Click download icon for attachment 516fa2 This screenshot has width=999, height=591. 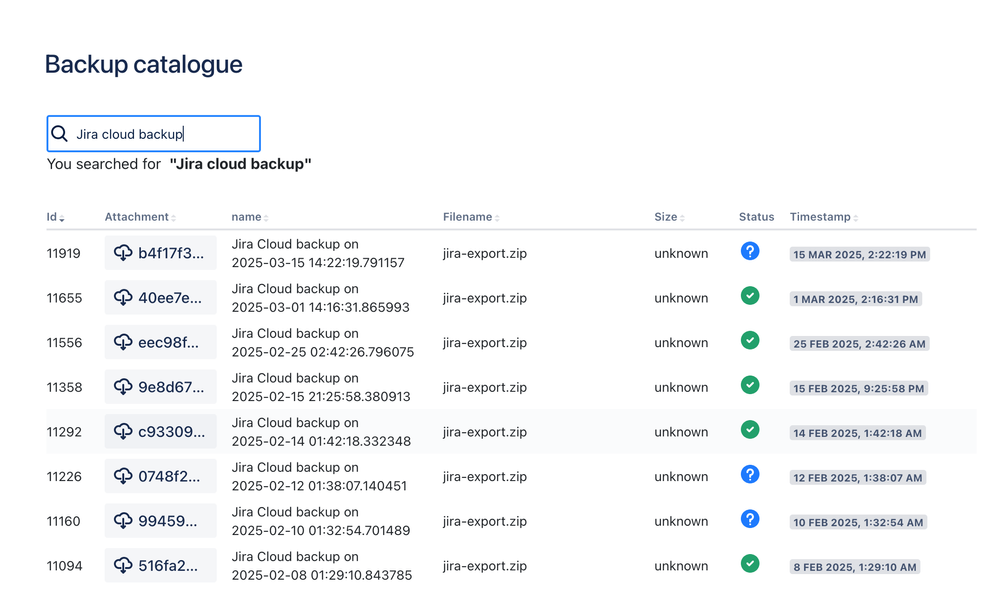tap(123, 565)
